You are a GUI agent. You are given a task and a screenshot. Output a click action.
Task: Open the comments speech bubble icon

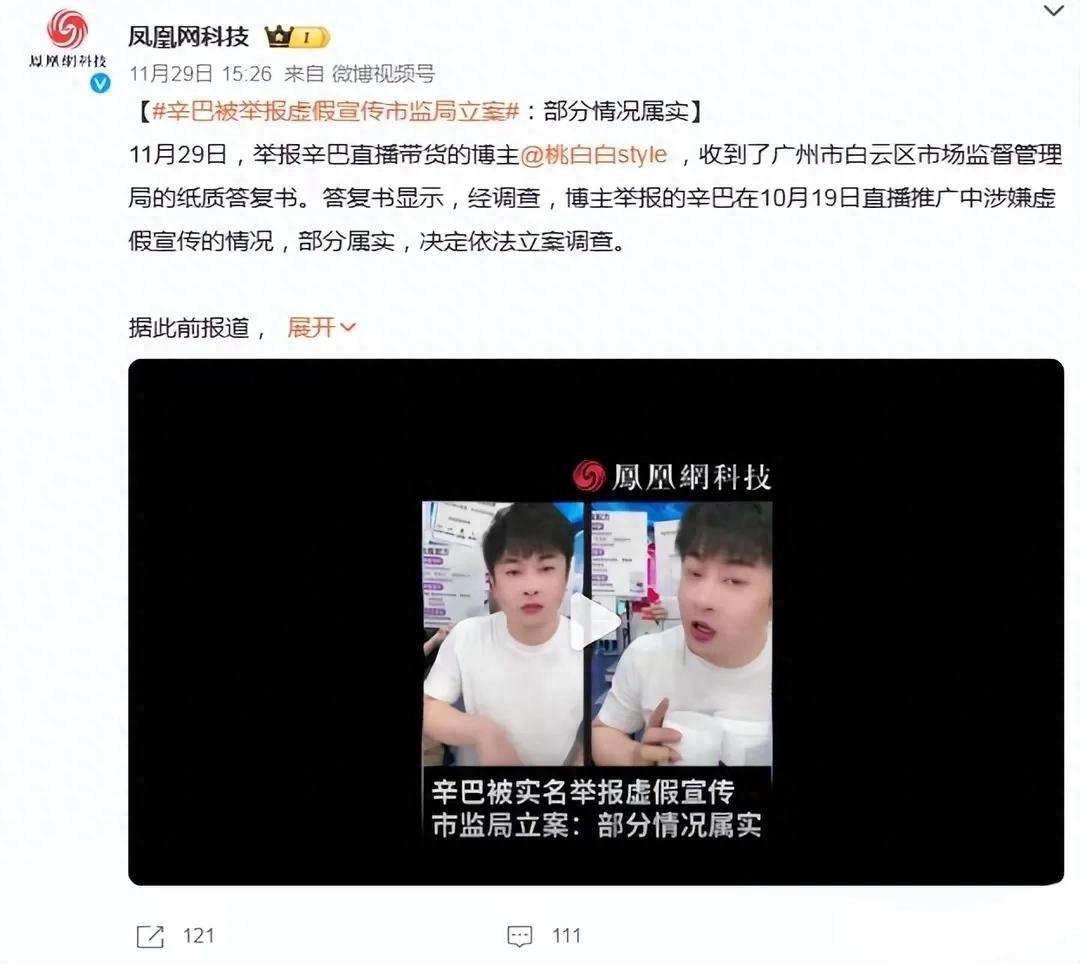[x=519, y=936]
